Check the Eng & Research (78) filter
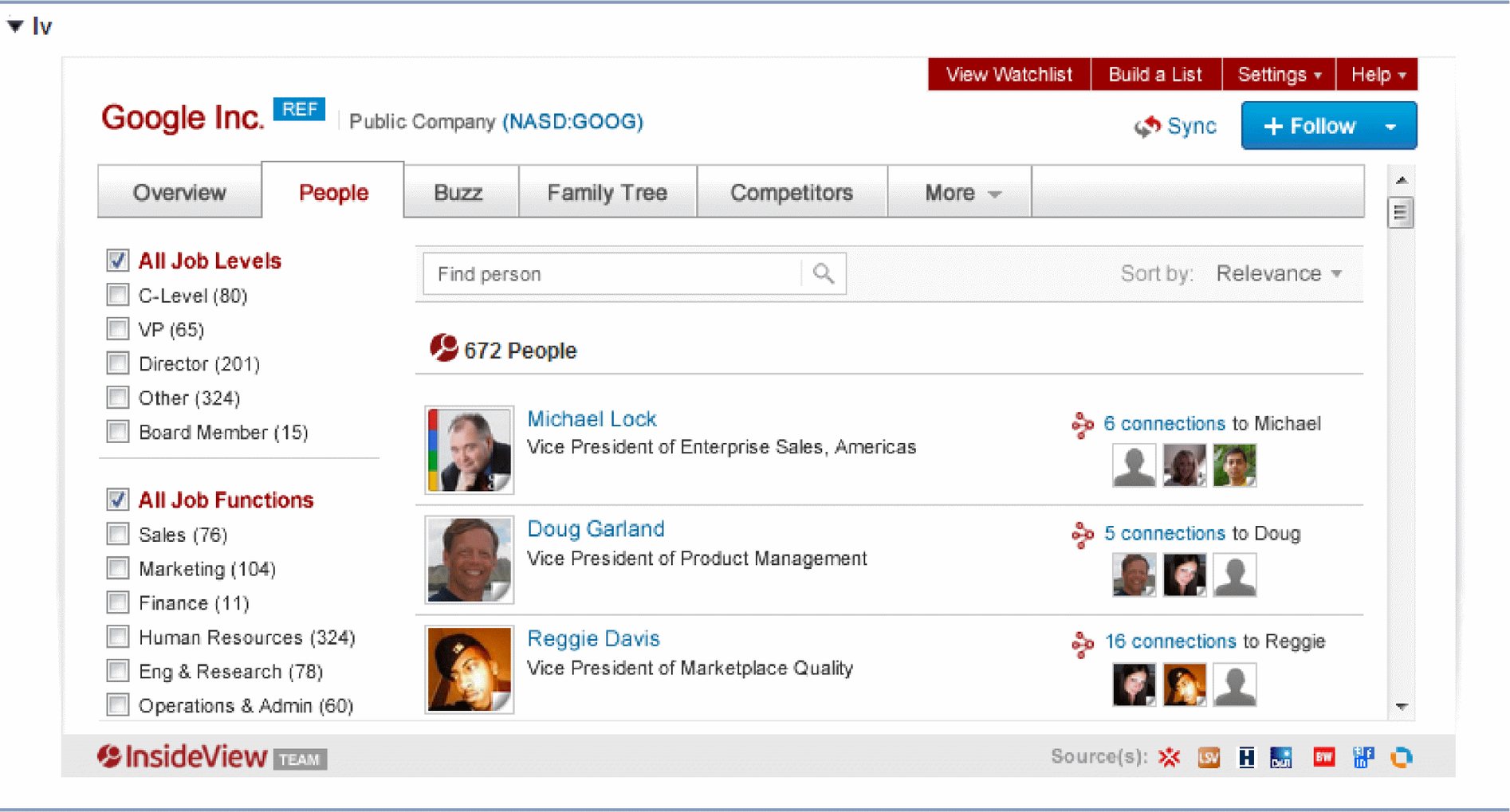 coord(117,671)
